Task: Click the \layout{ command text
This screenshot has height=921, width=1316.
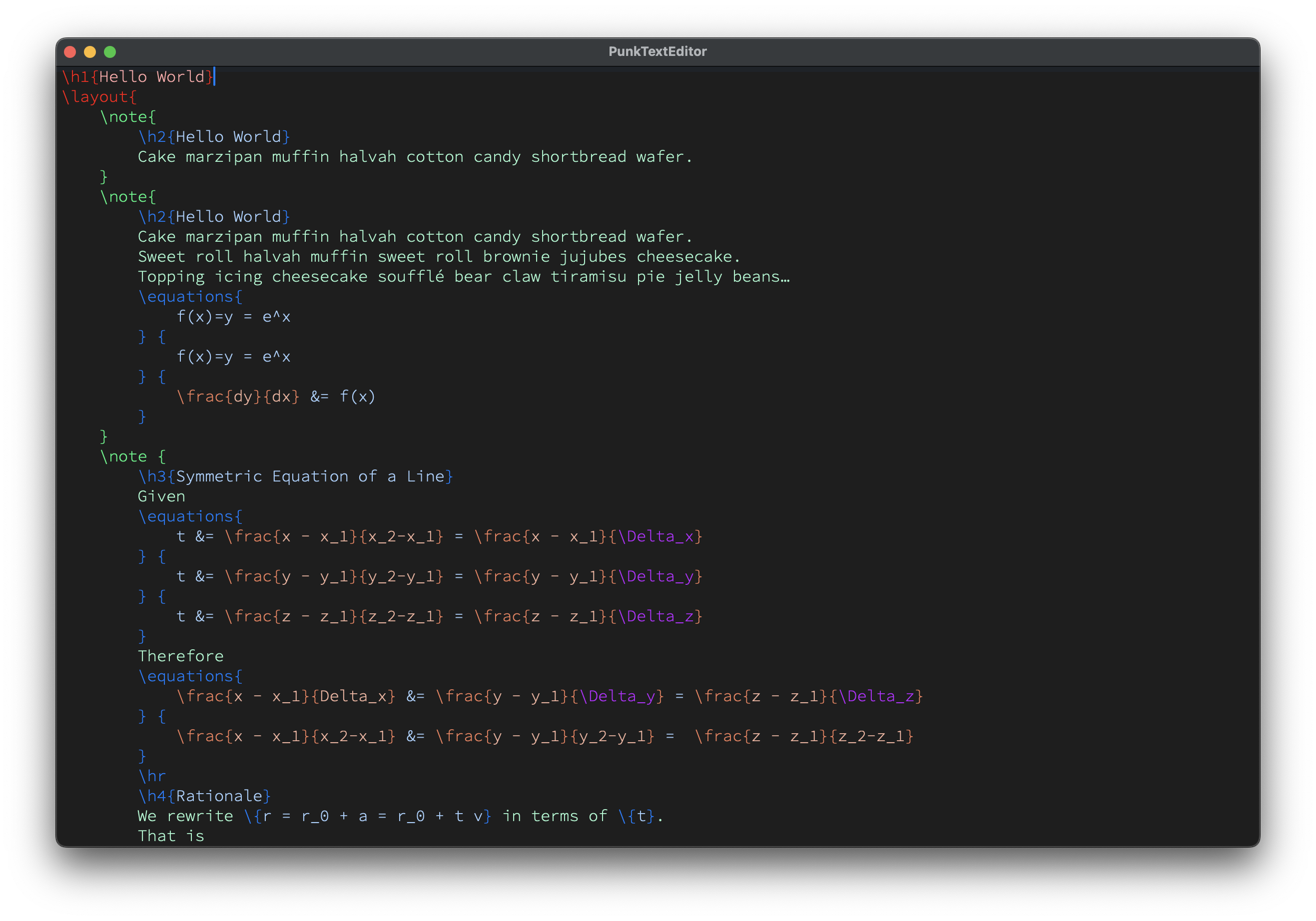Action: pos(99,97)
